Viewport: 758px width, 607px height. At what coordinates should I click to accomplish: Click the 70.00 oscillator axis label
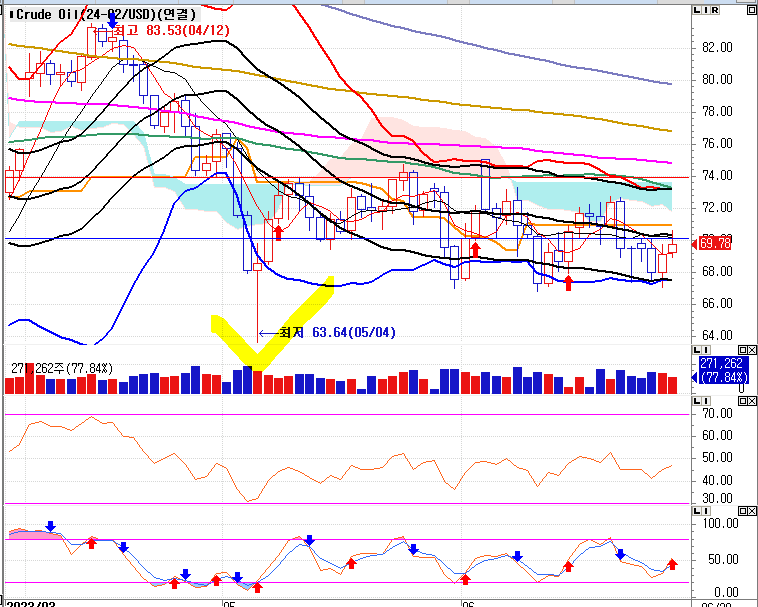click(x=717, y=413)
